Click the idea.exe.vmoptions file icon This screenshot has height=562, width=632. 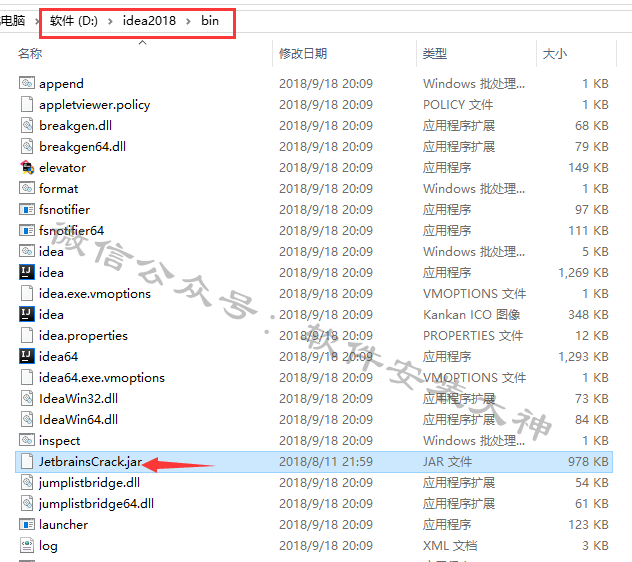pos(27,293)
